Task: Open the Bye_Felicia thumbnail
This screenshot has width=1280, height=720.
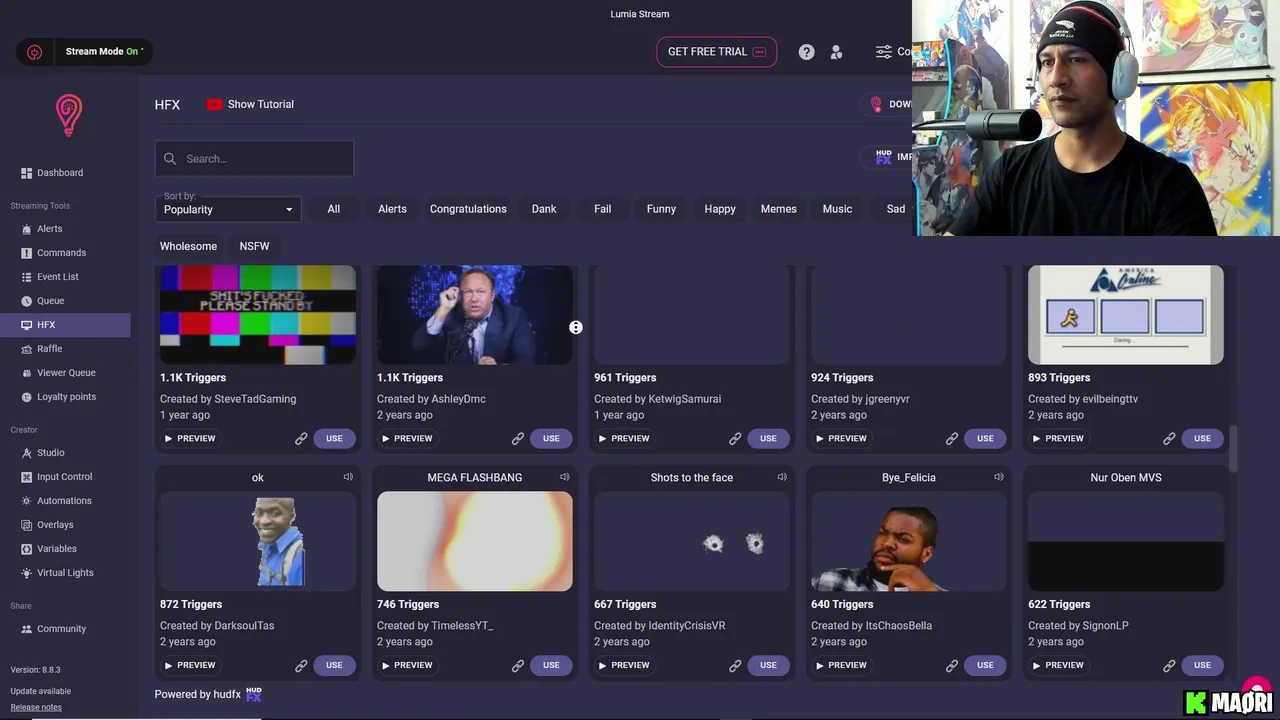Action: point(909,541)
